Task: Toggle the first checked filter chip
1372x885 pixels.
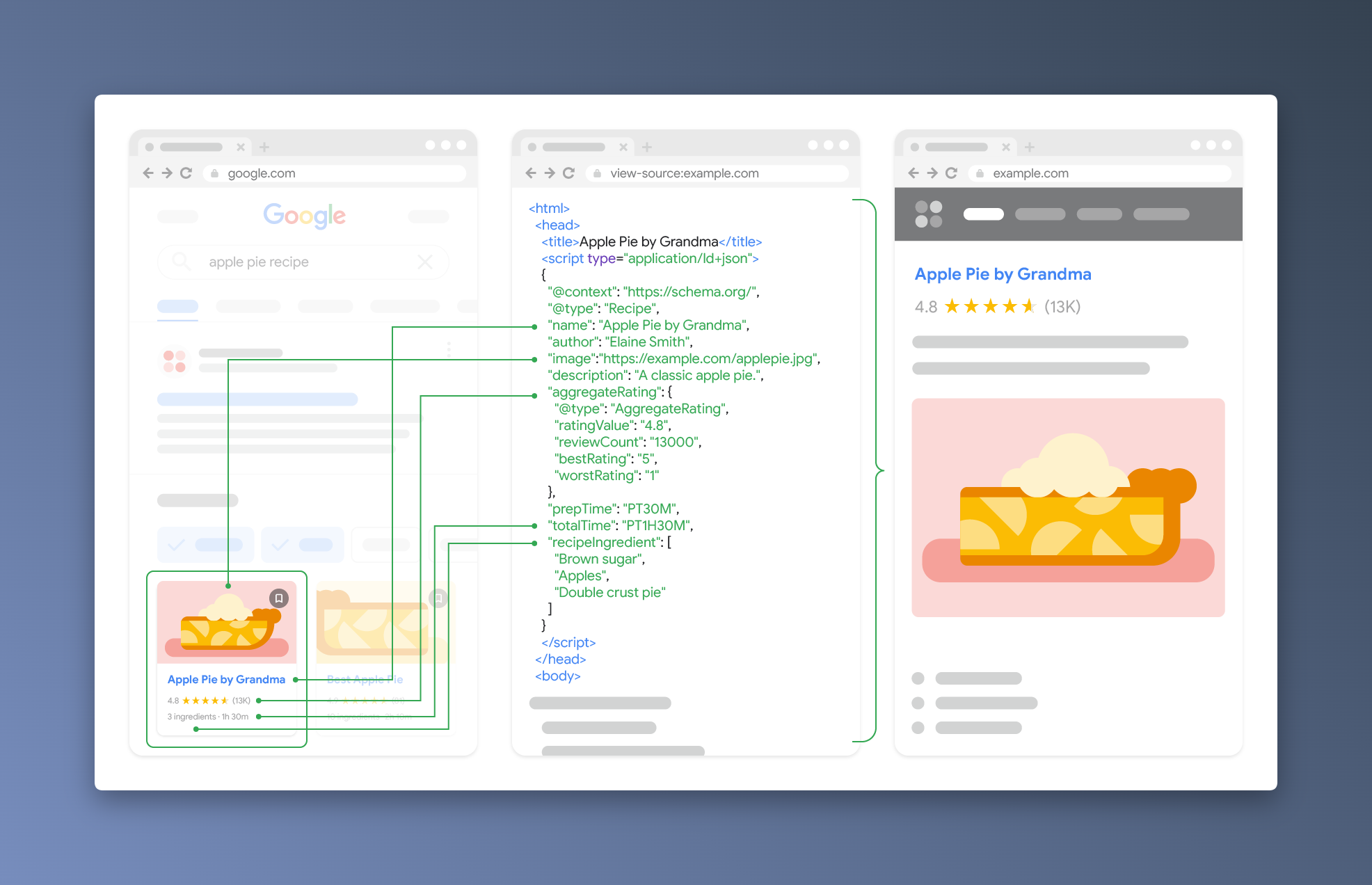Action: pos(205,545)
